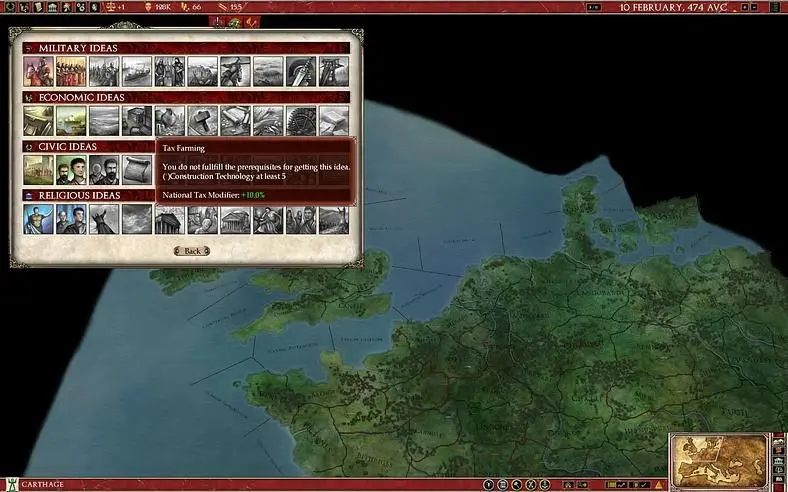This screenshot has height=492, width=788.
Task: Pick the cavalry rider military idea
Action: point(235,71)
